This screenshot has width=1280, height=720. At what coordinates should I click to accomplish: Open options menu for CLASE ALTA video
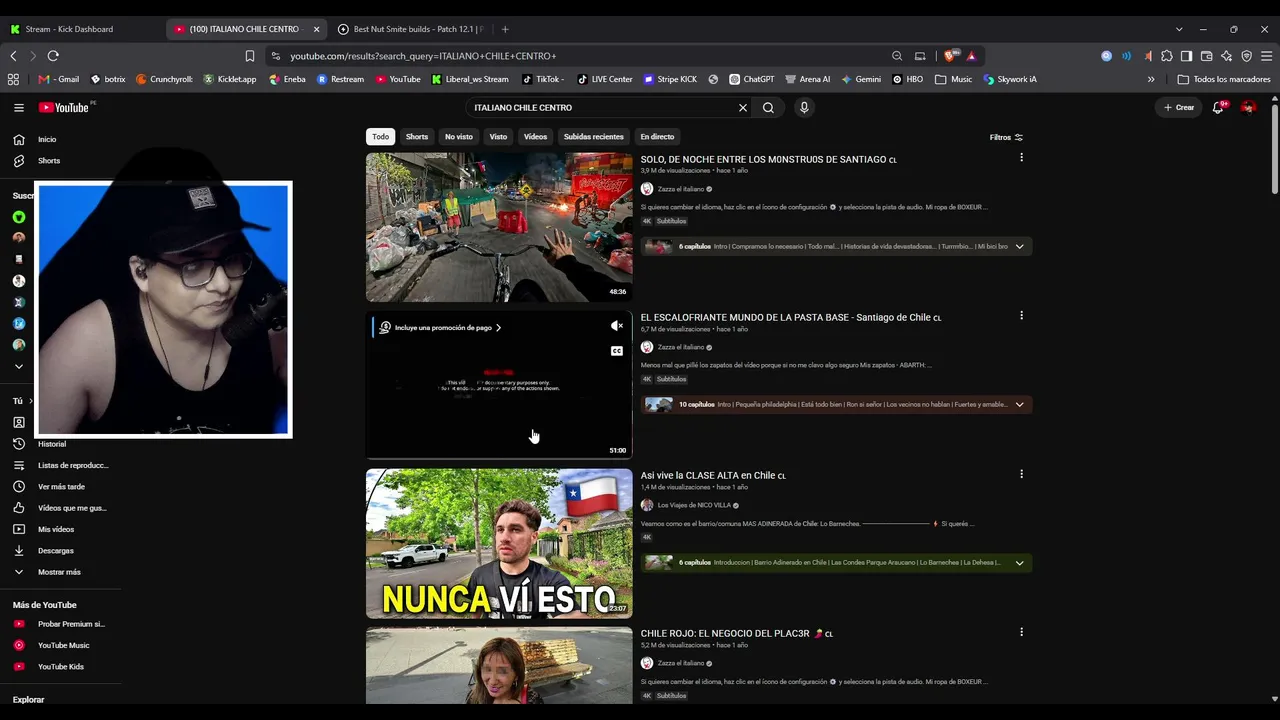[1021, 473]
